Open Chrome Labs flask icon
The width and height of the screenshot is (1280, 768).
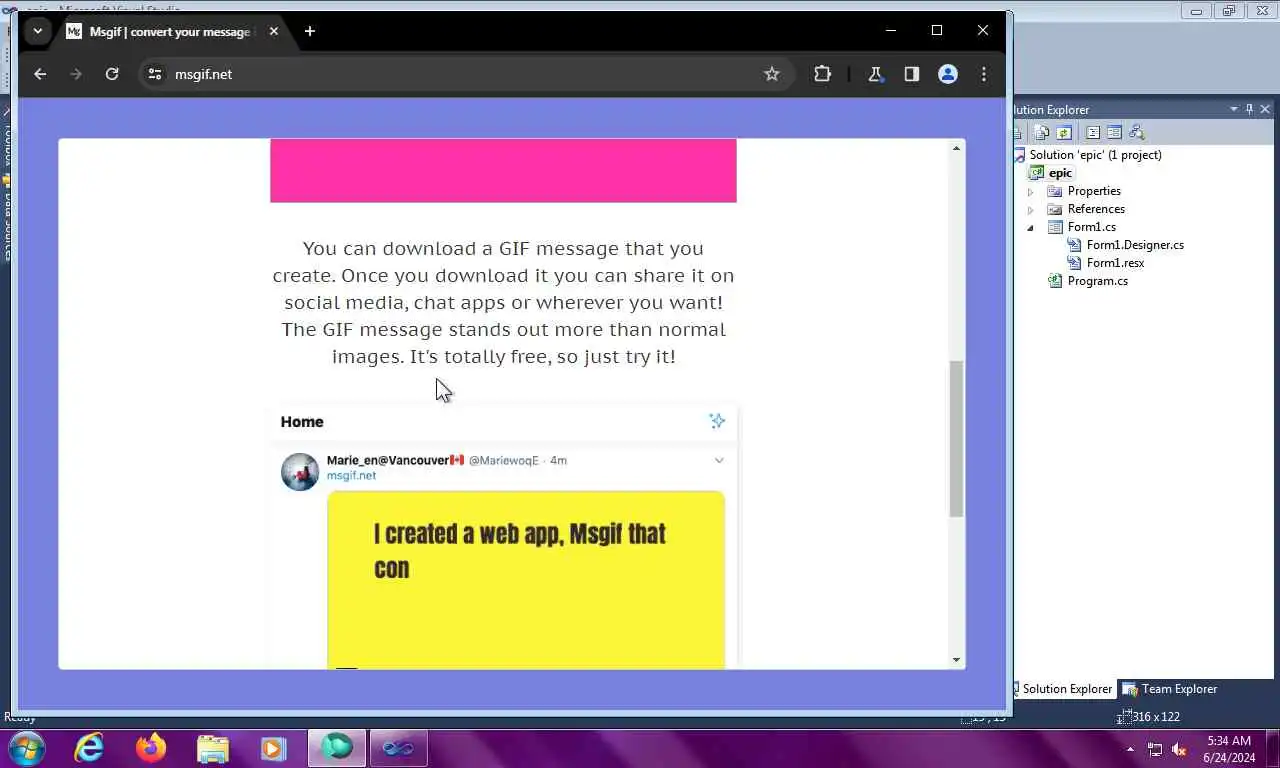[876, 74]
